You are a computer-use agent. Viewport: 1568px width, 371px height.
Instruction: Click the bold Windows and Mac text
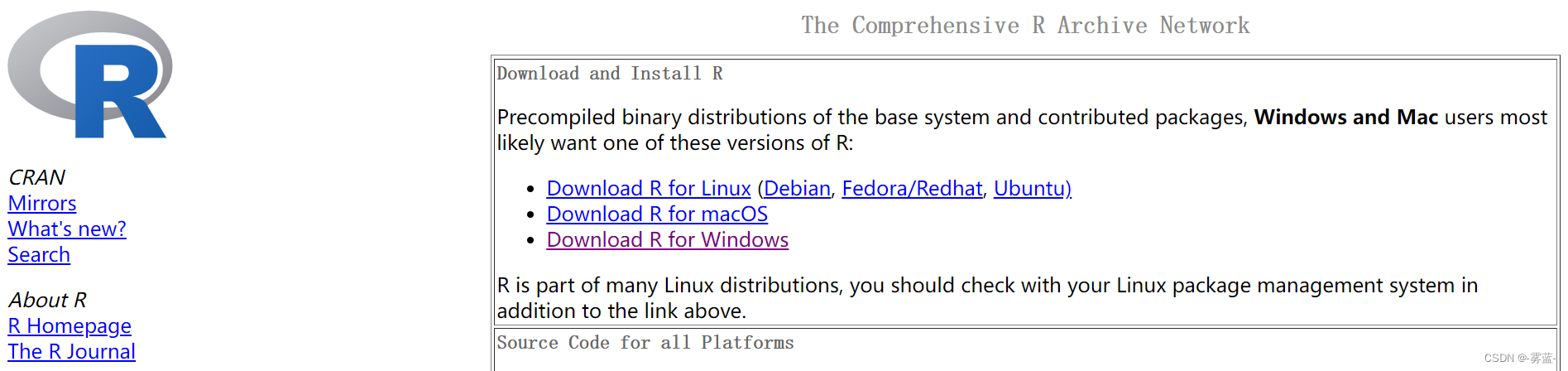tap(1345, 117)
